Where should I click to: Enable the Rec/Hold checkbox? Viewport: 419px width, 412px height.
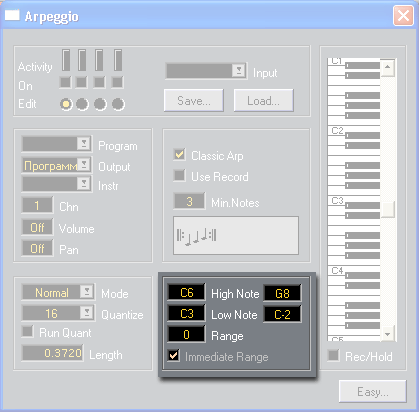click(x=333, y=355)
